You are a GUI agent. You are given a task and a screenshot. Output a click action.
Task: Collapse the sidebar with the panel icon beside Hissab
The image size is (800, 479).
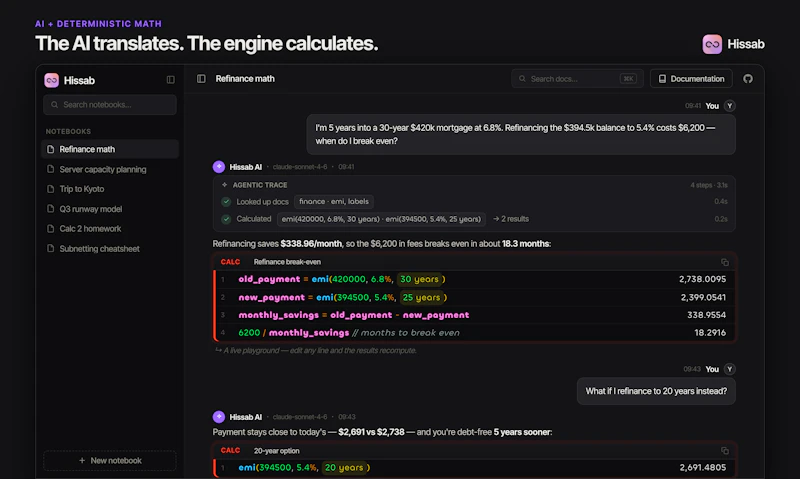point(170,80)
